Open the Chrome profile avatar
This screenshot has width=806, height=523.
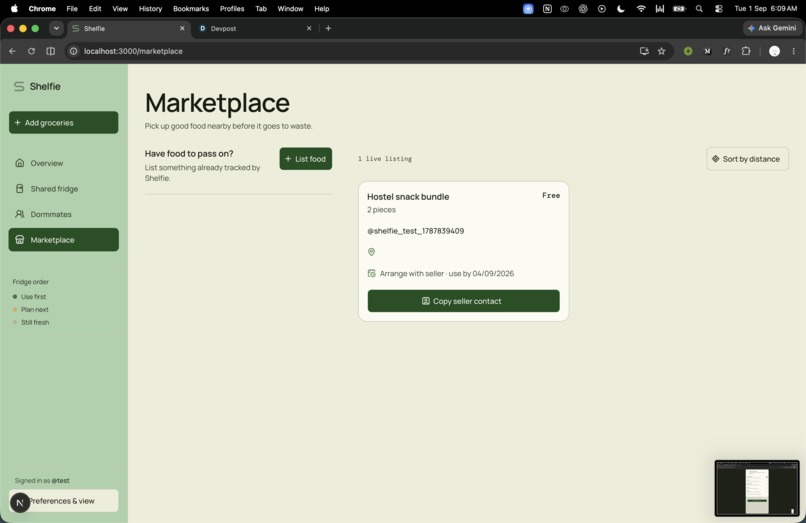774,51
